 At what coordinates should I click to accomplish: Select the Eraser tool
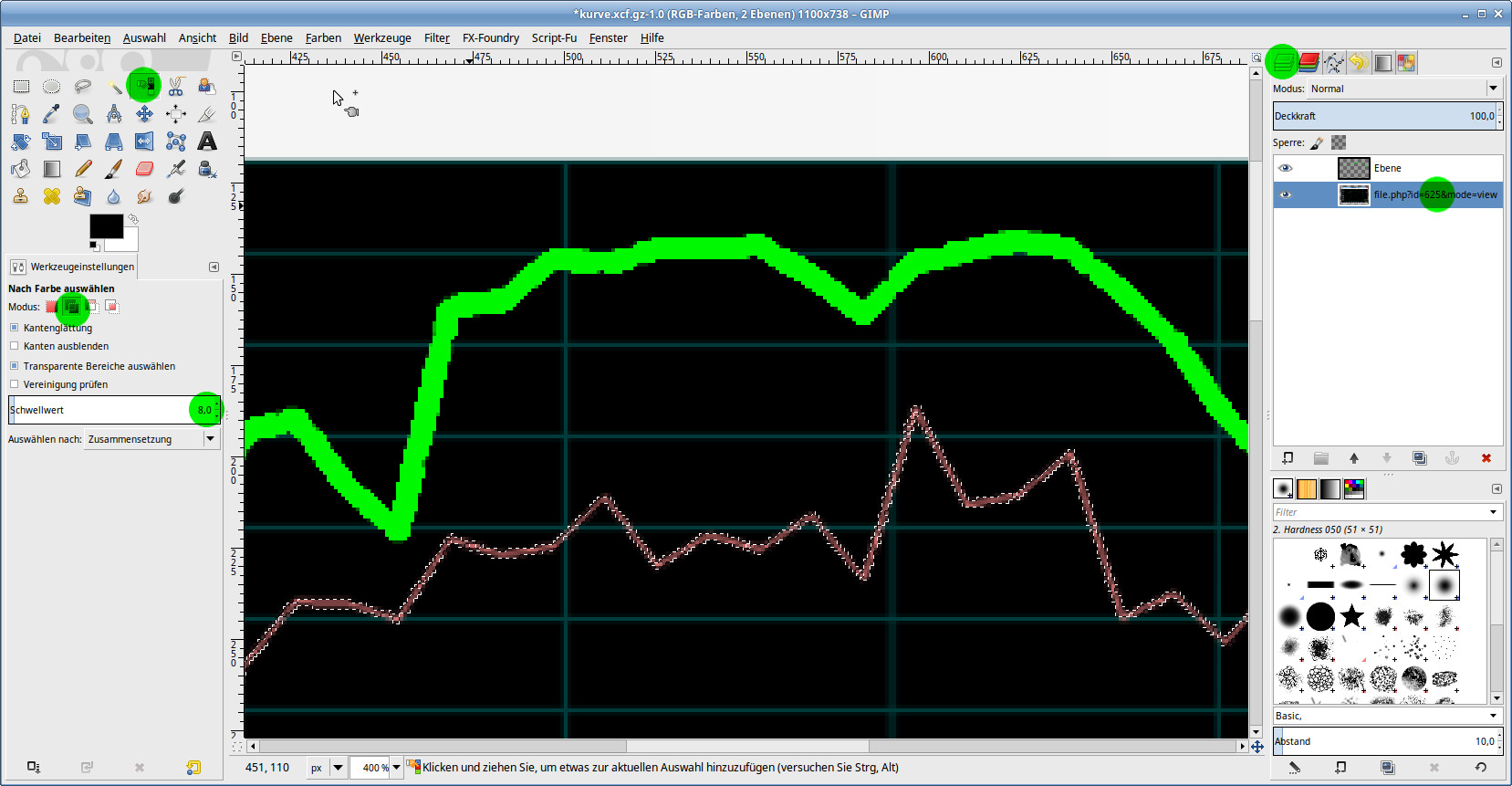pos(144,169)
